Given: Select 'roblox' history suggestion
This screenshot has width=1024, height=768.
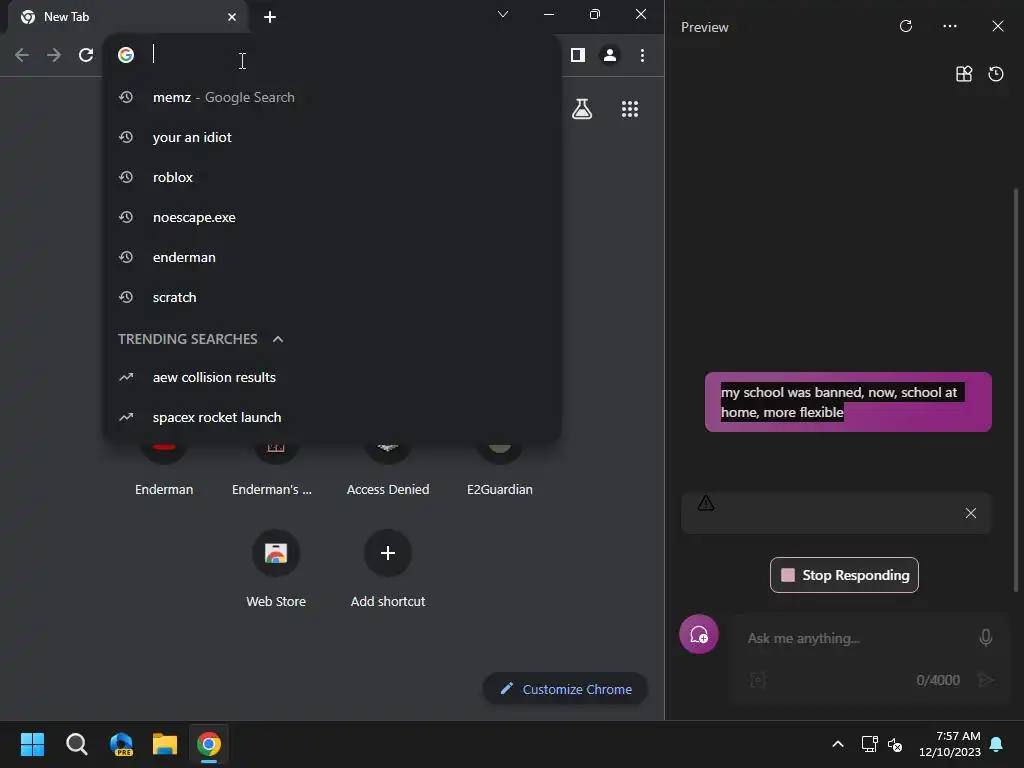Looking at the screenshot, I should pos(332,177).
